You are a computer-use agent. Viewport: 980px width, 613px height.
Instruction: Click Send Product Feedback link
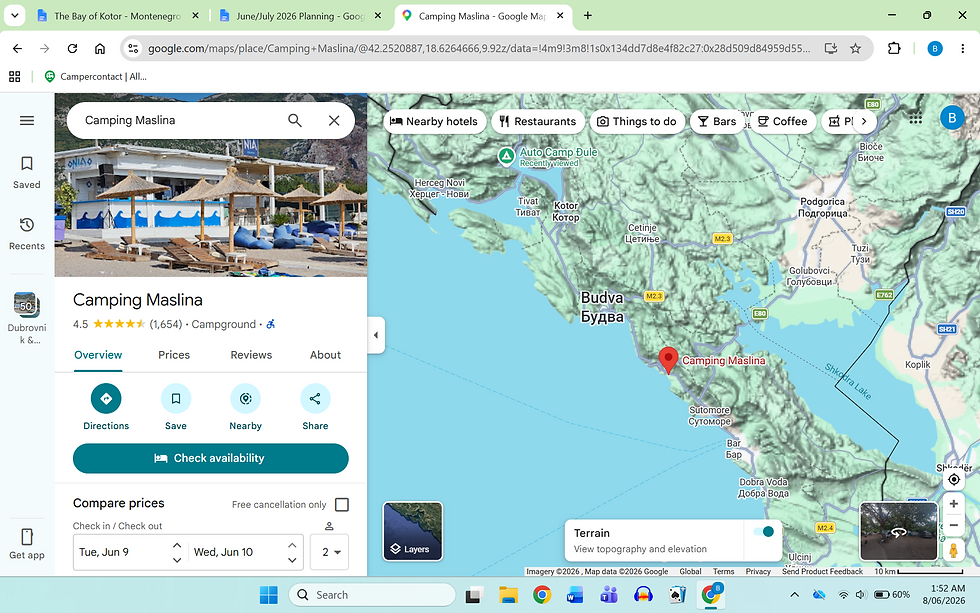coord(822,571)
